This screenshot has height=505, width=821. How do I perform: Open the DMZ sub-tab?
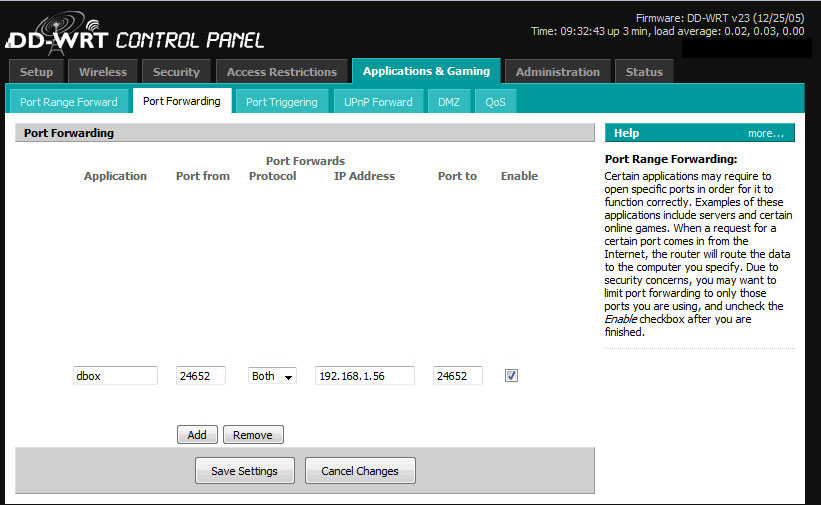449,102
